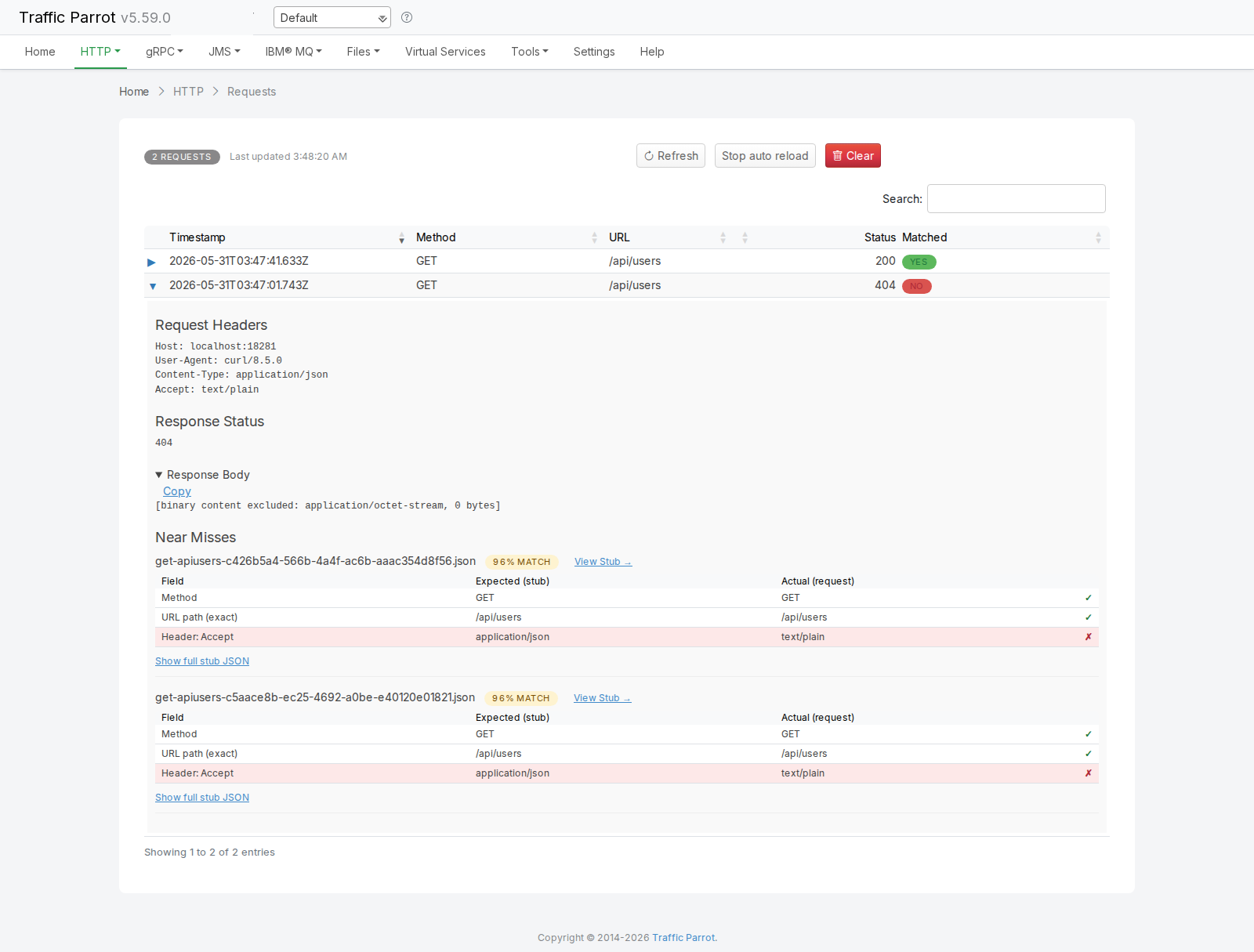
Task: Collapse the Response Body section
Action: point(203,475)
